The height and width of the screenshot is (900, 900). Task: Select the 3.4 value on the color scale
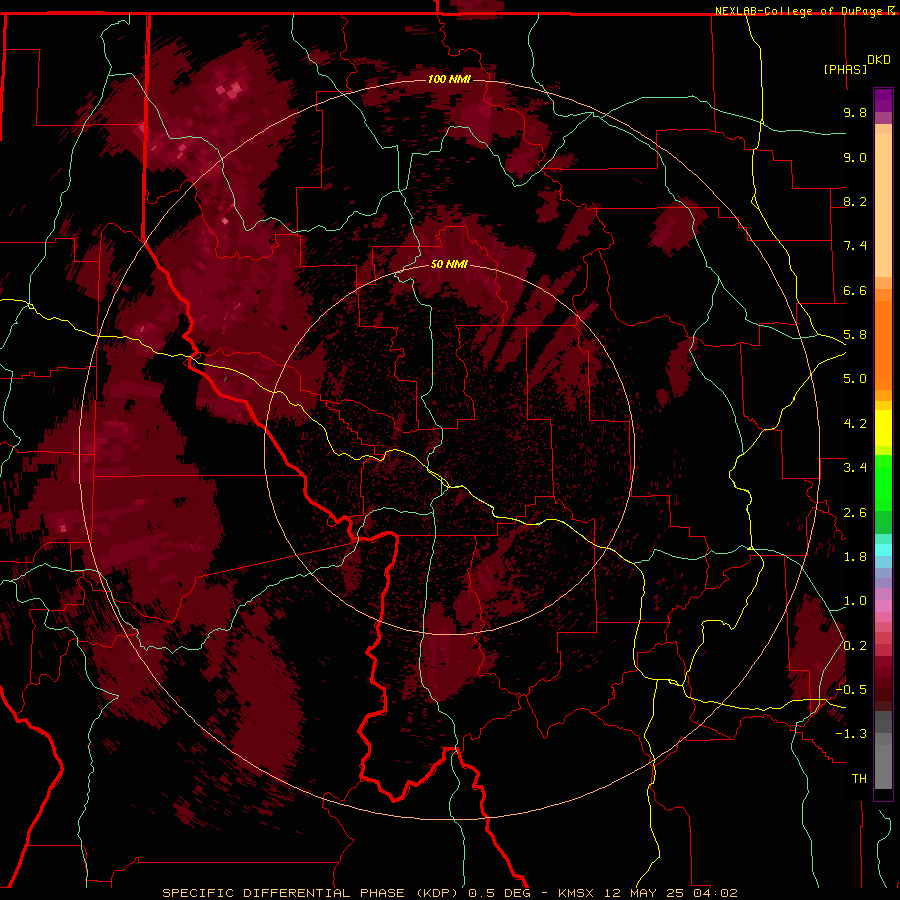tap(855, 468)
